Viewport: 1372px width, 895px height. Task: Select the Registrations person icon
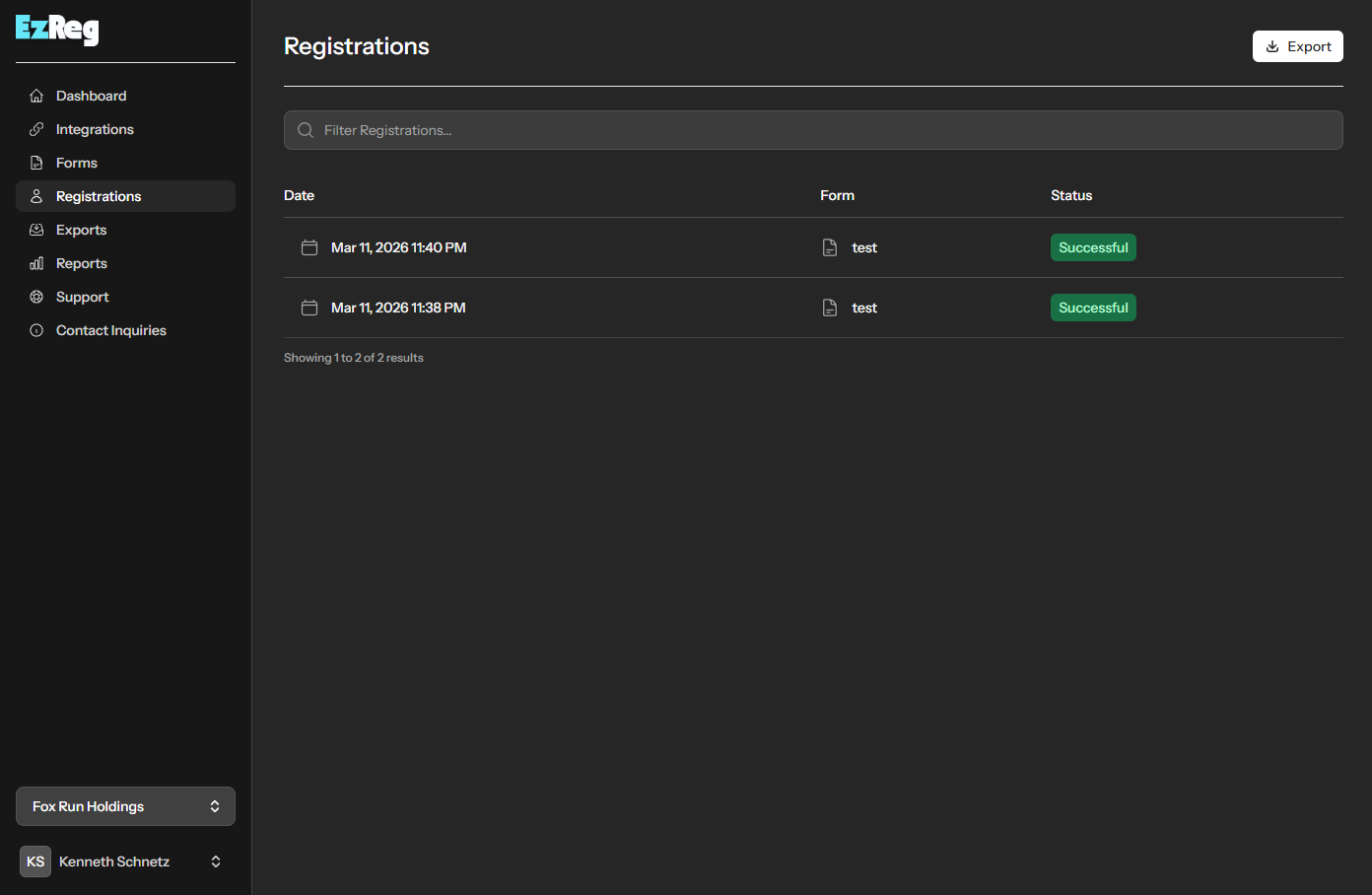pyautogui.click(x=36, y=196)
